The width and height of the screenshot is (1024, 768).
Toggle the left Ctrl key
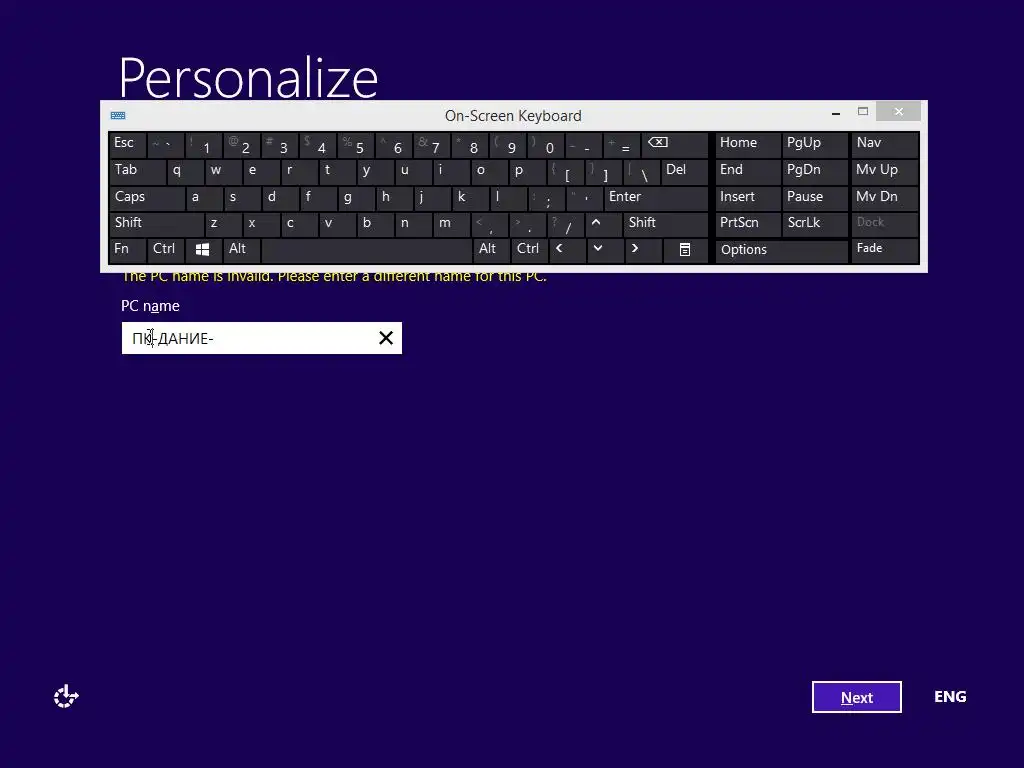pos(166,250)
